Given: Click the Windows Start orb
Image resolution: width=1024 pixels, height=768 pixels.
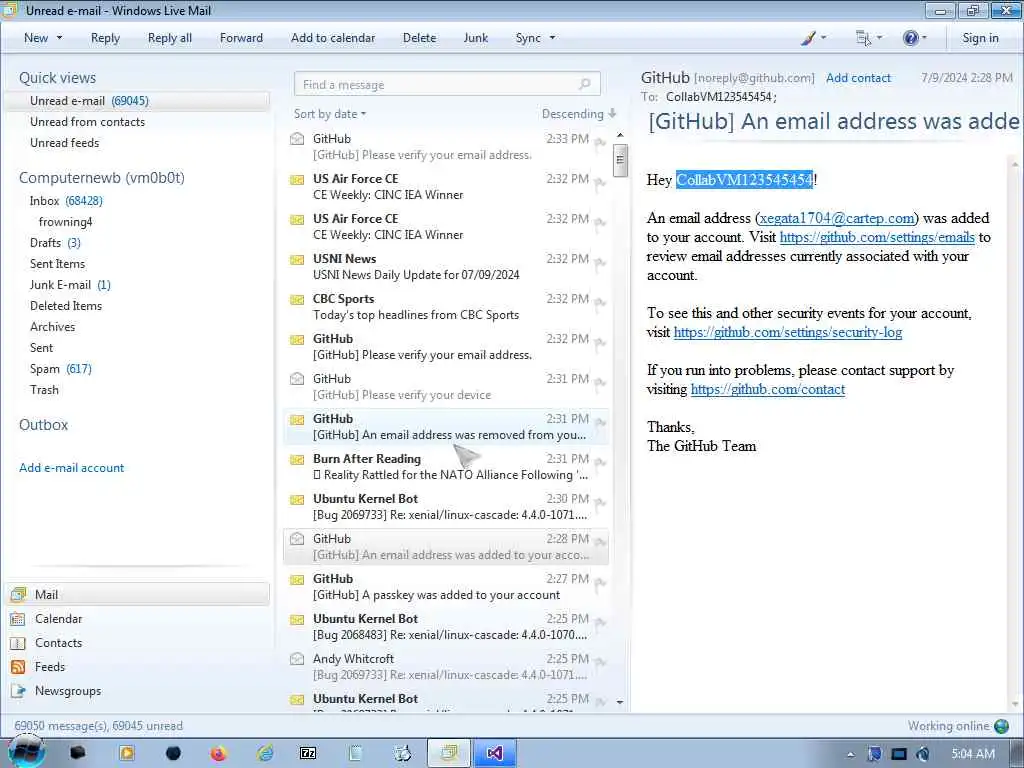Looking at the screenshot, I should tap(26, 753).
